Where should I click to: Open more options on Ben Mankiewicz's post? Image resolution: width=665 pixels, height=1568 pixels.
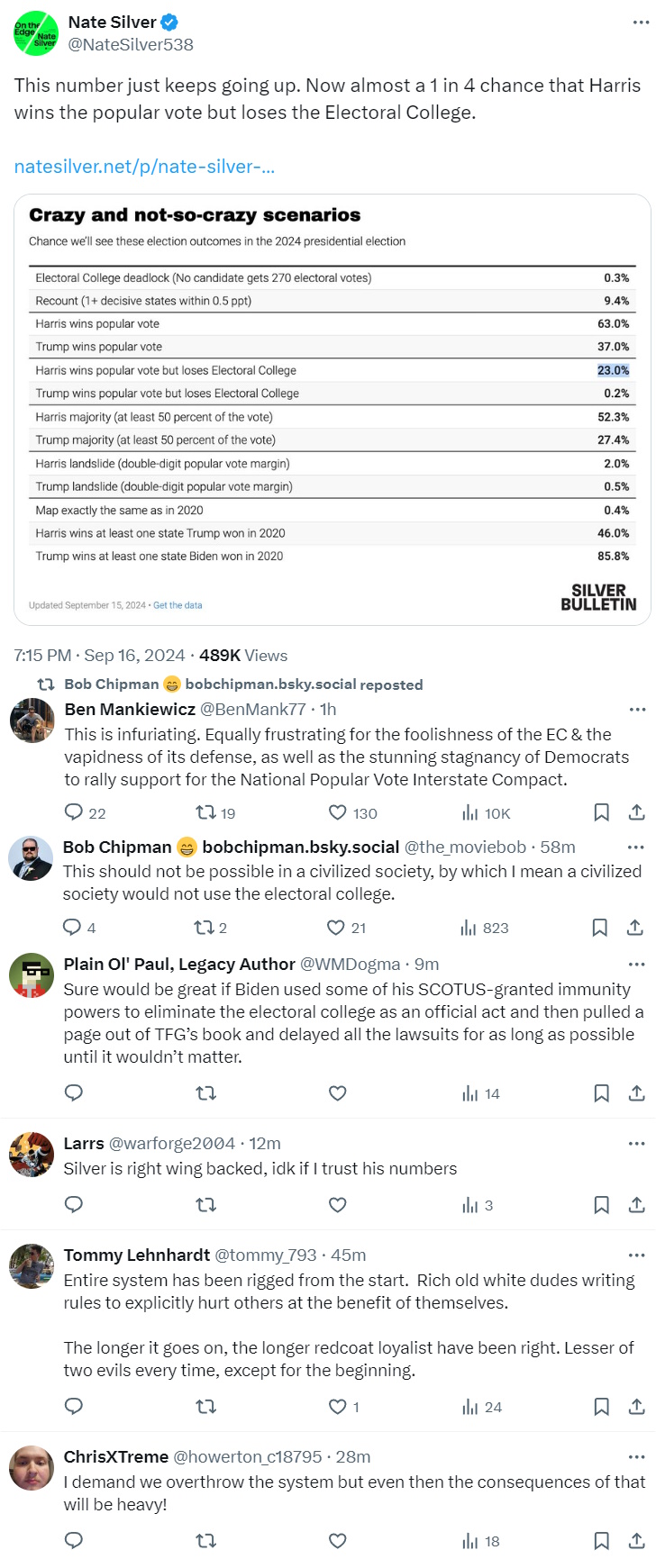pos(637,710)
